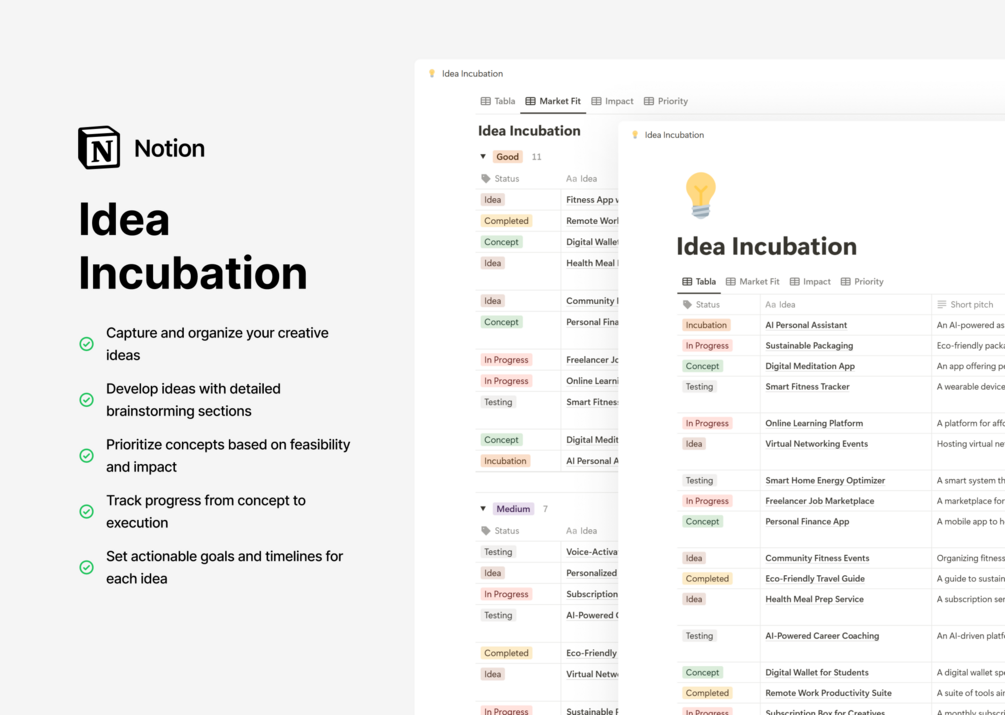Click the green check beside 'Prioritize concepts'

[x=87, y=456]
